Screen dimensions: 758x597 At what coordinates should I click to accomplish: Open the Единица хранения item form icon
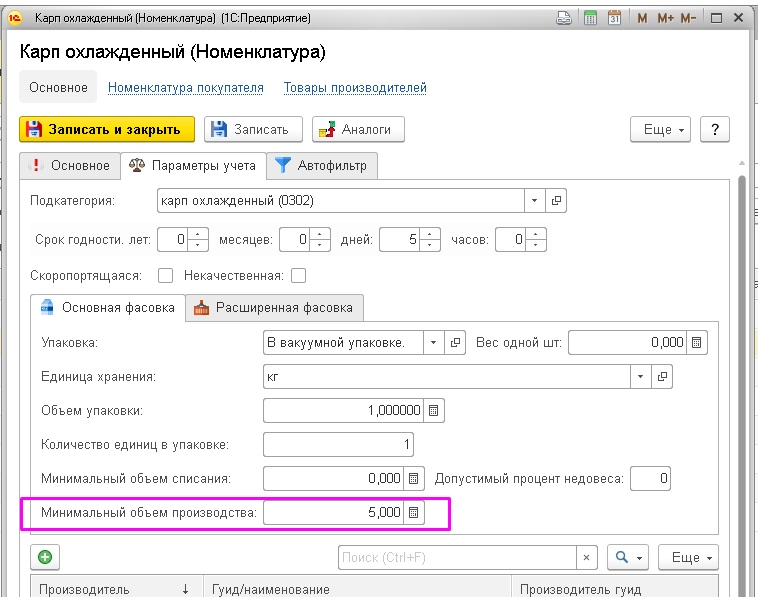point(662,377)
